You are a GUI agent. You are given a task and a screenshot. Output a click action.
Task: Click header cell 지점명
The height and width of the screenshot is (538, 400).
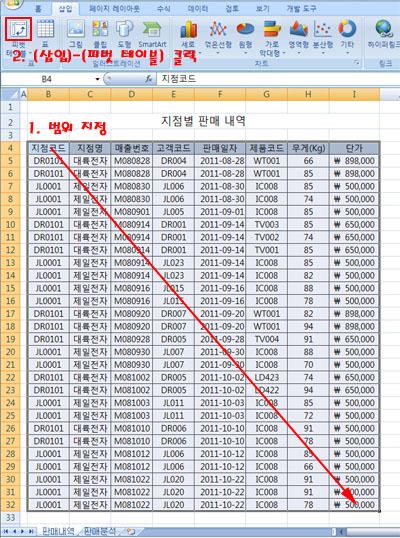coord(90,148)
